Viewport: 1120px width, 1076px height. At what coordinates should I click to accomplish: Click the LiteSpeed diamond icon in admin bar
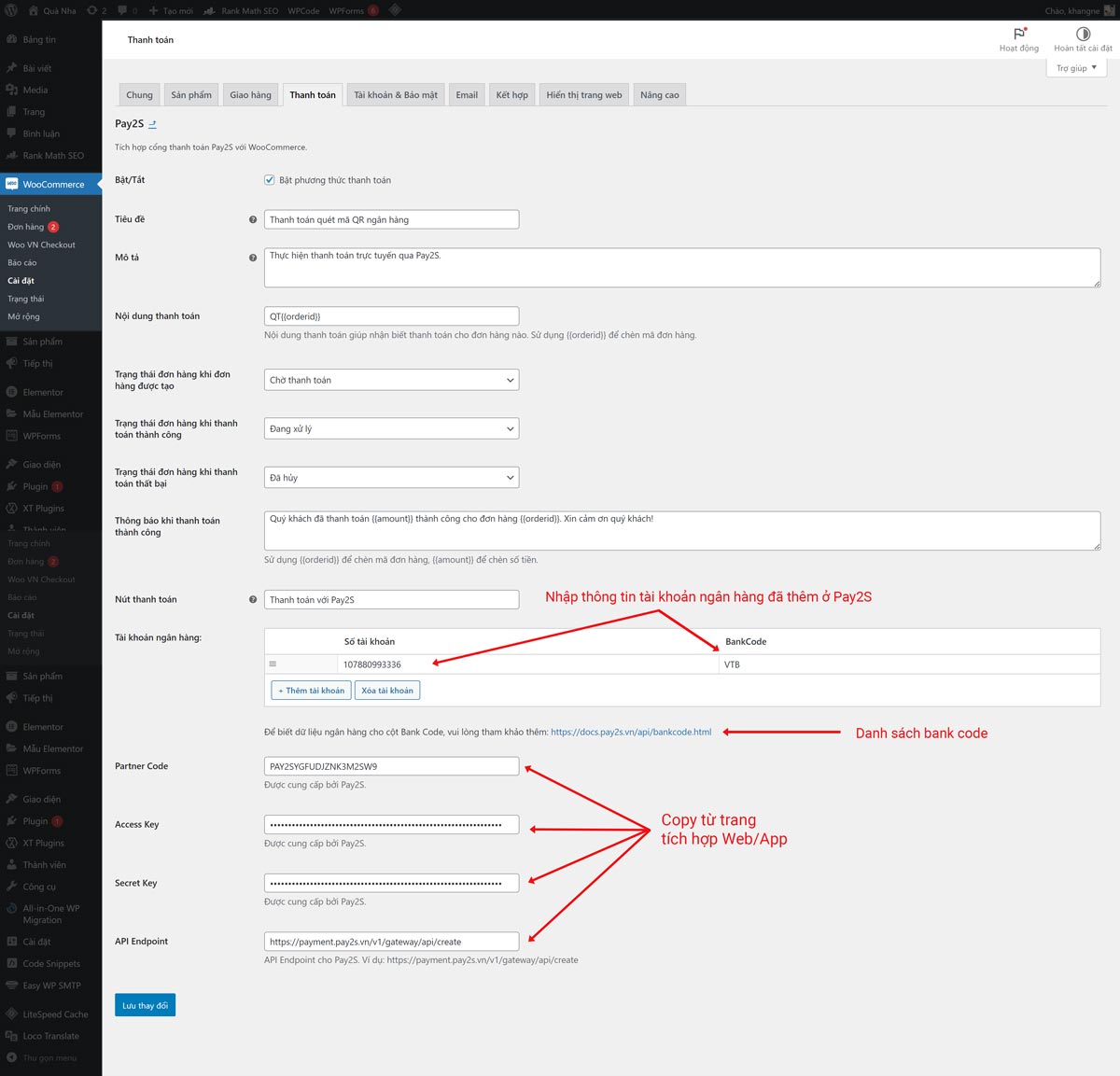coord(395,10)
